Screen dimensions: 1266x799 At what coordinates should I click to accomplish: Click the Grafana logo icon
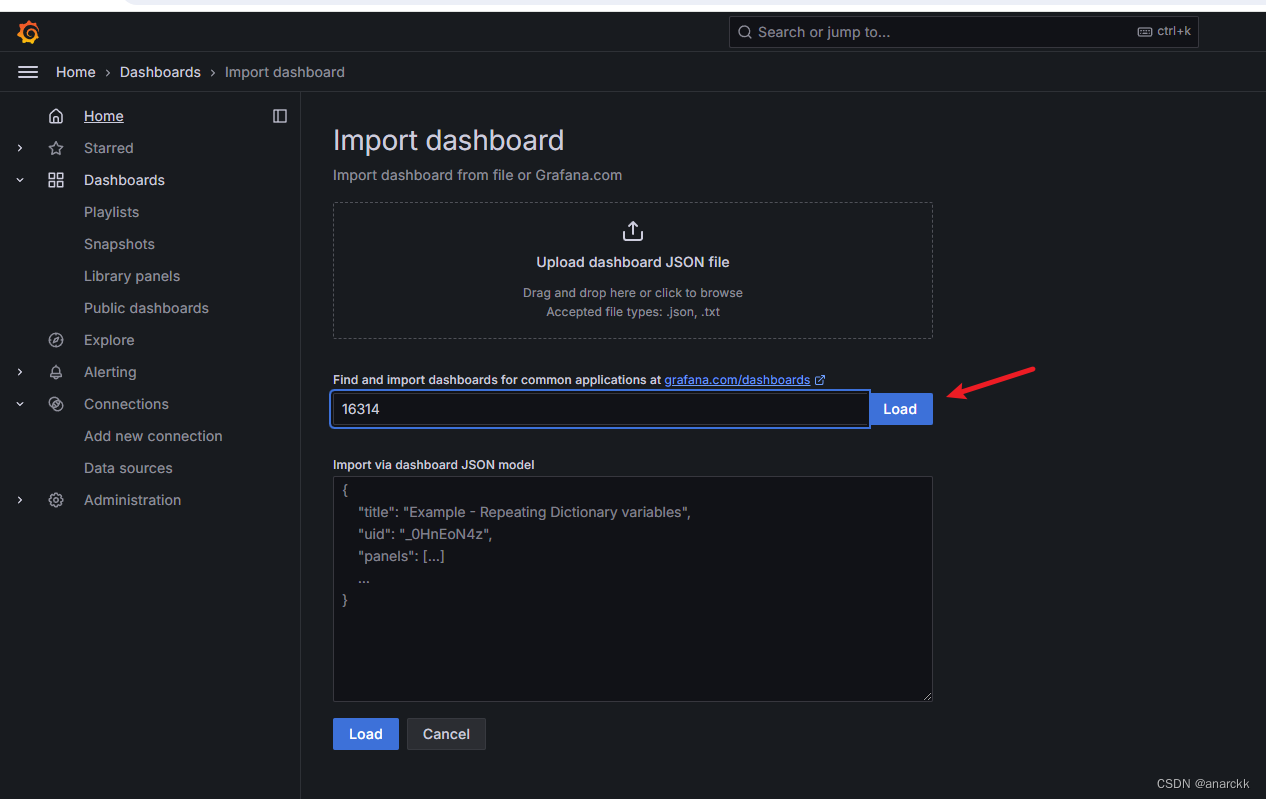point(28,32)
